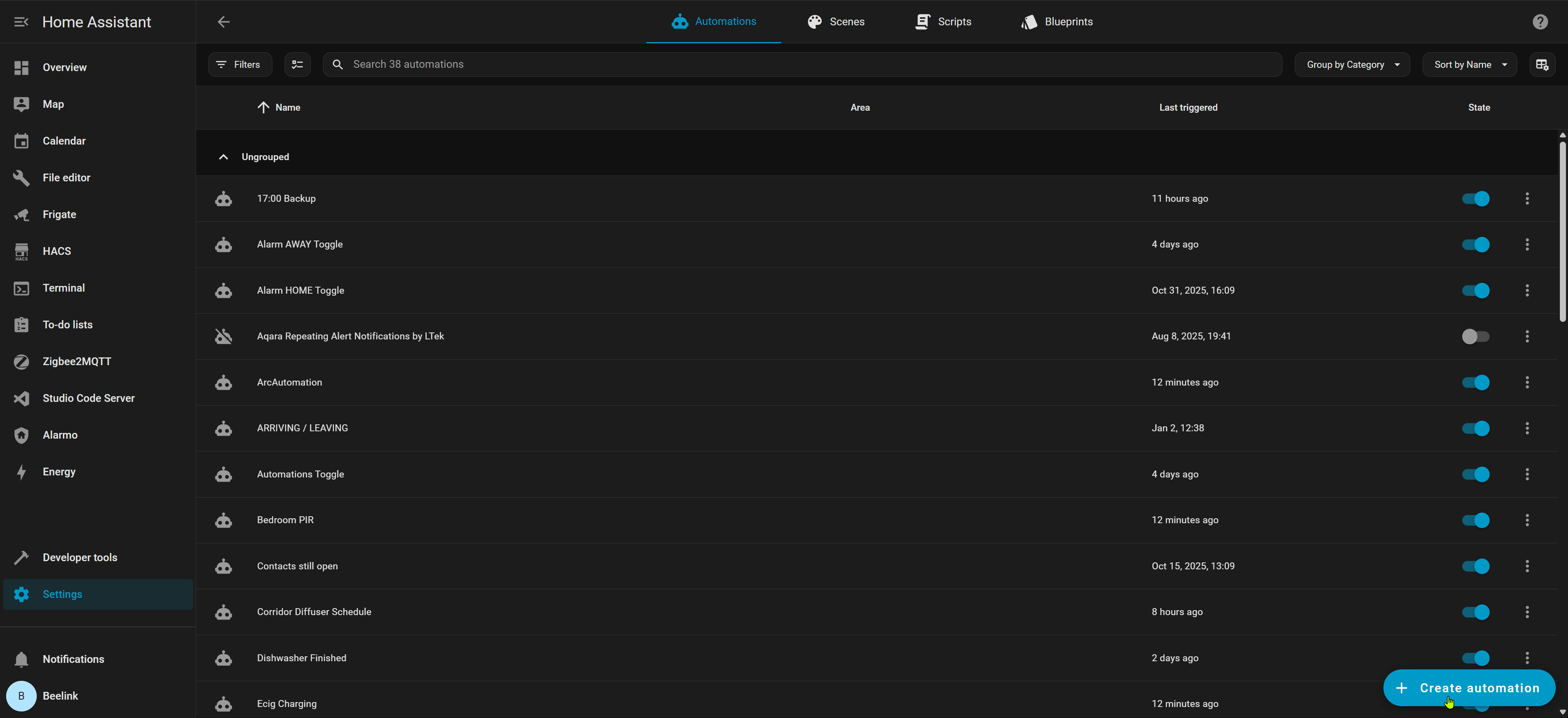1568x718 pixels.
Task: Turn off Bedroom PIR automation toggle
Action: [1475, 520]
